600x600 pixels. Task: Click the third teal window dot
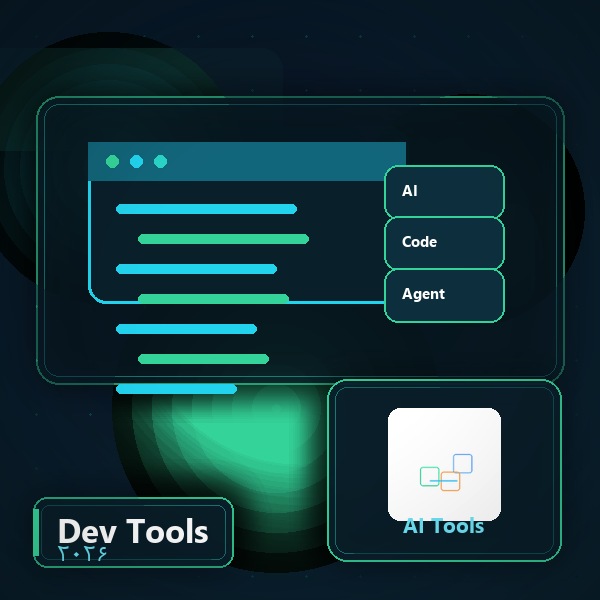[x=160, y=161]
